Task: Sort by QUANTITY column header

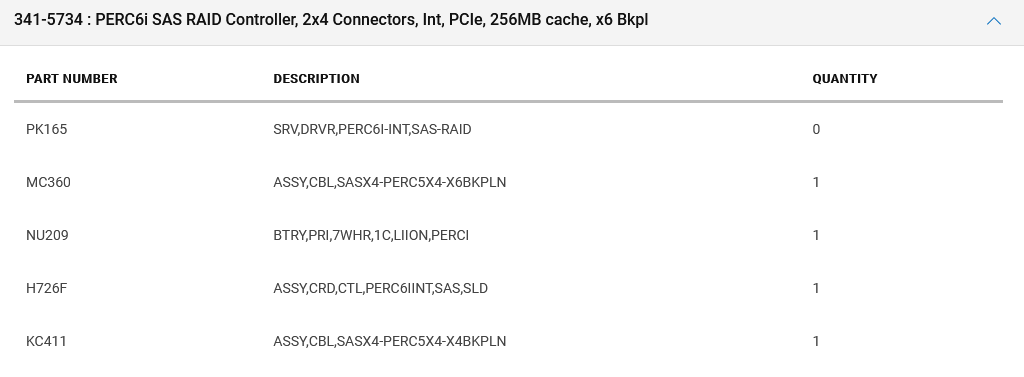Action: pos(844,78)
